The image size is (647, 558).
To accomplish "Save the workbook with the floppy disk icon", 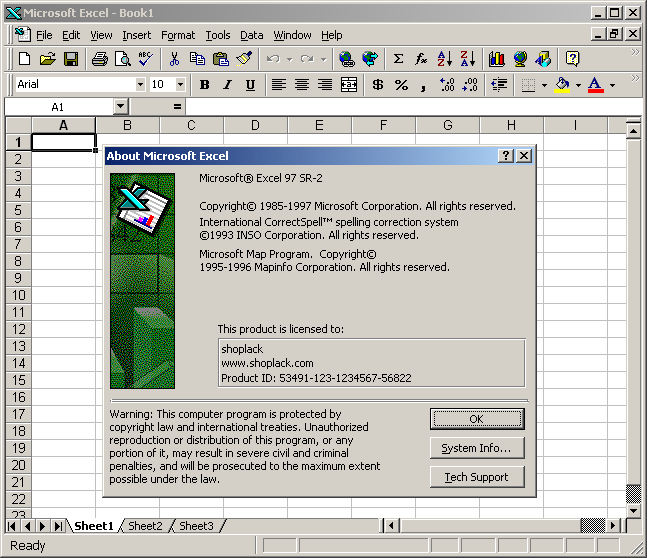I will [x=71, y=59].
